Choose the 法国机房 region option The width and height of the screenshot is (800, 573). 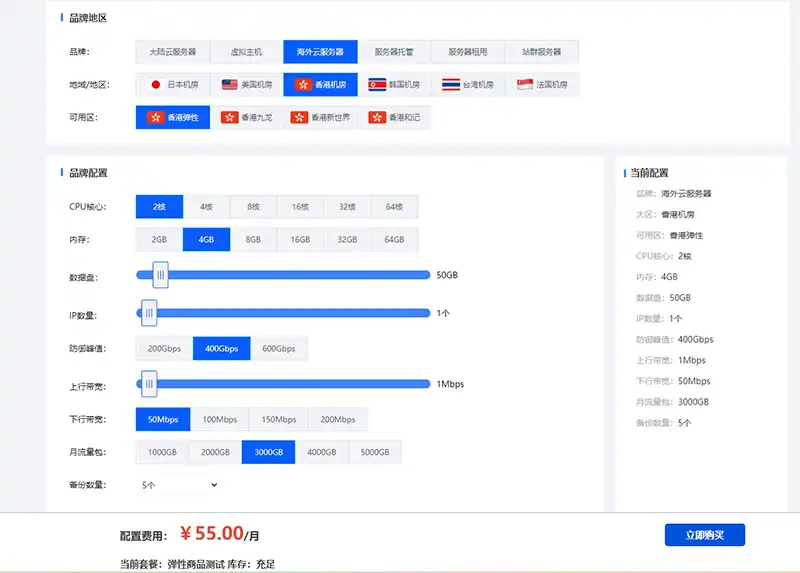coord(542,85)
